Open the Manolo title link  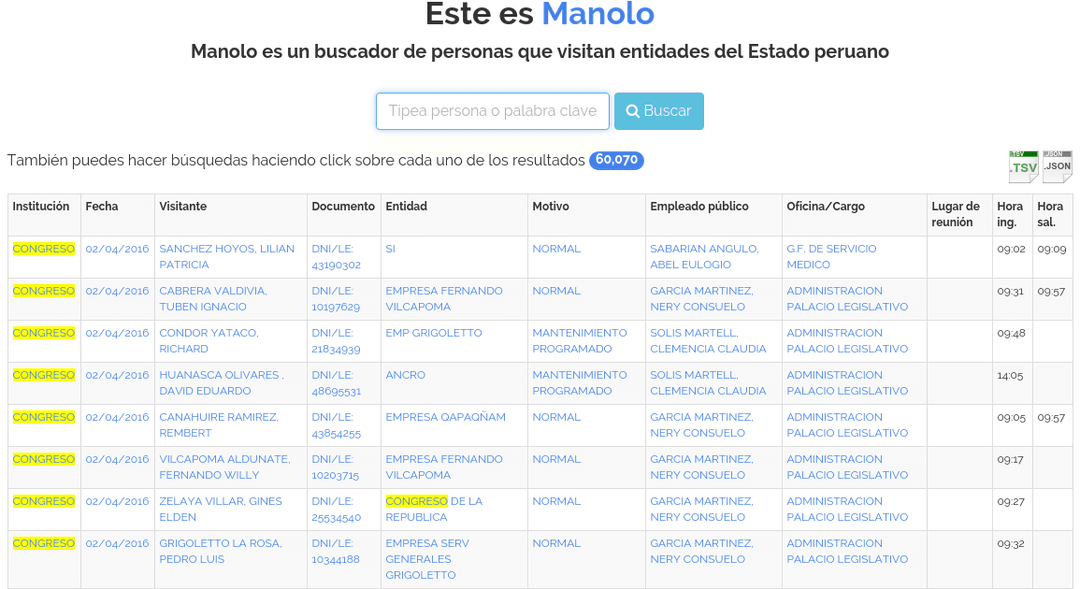point(598,14)
